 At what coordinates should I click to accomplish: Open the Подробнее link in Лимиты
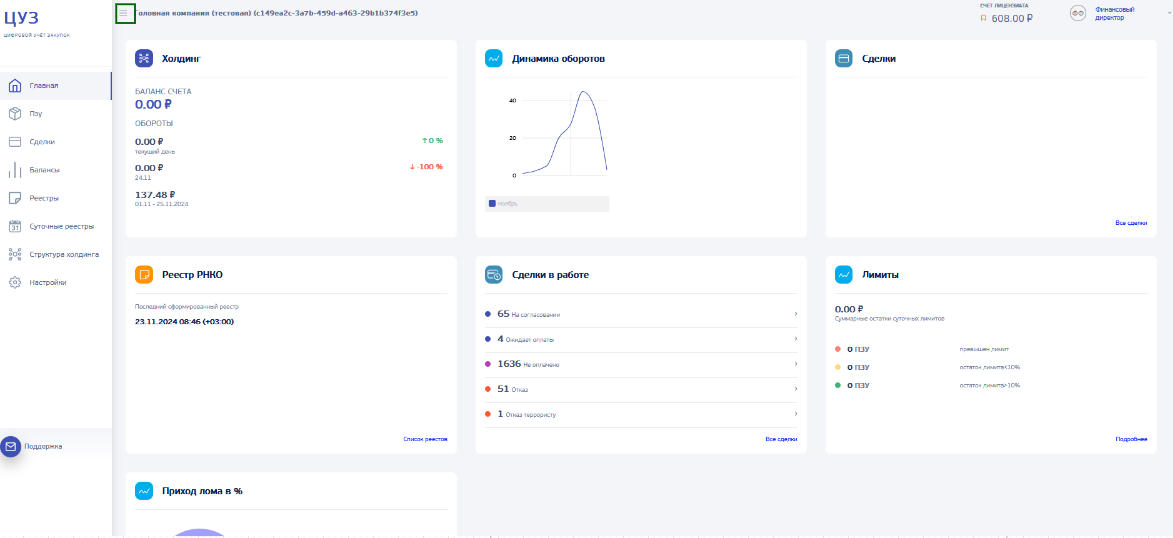pyautogui.click(x=1131, y=438)
